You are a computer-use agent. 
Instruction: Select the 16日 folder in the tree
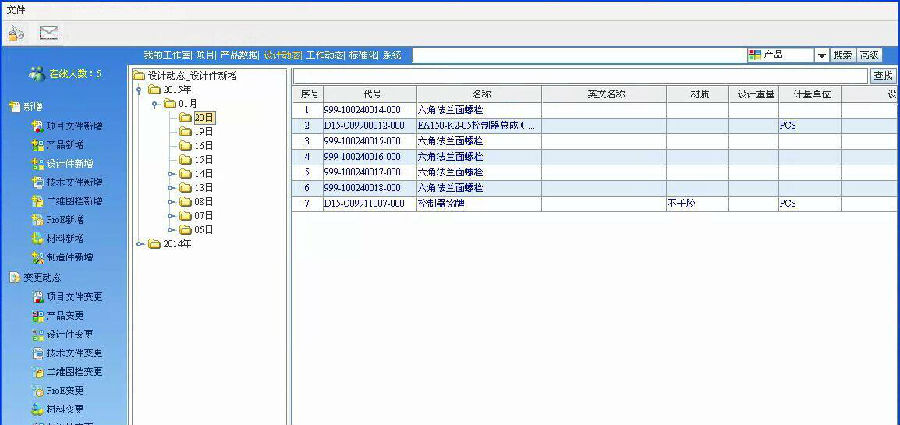coord(196,145)
